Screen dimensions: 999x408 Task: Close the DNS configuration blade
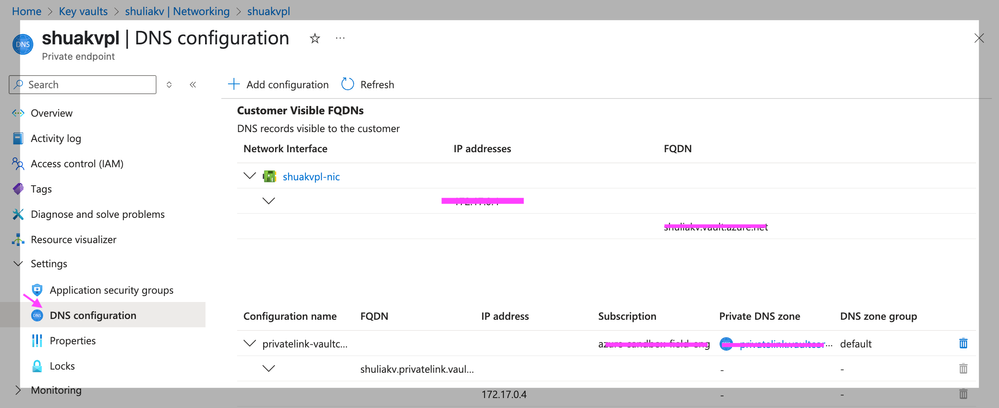(x=979, y=38)
